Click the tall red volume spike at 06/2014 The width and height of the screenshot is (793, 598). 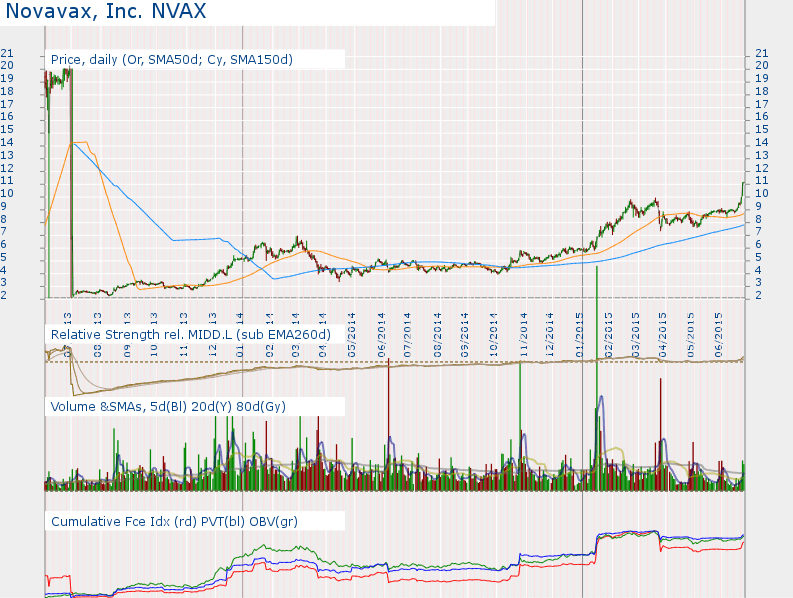pos(388,424)
